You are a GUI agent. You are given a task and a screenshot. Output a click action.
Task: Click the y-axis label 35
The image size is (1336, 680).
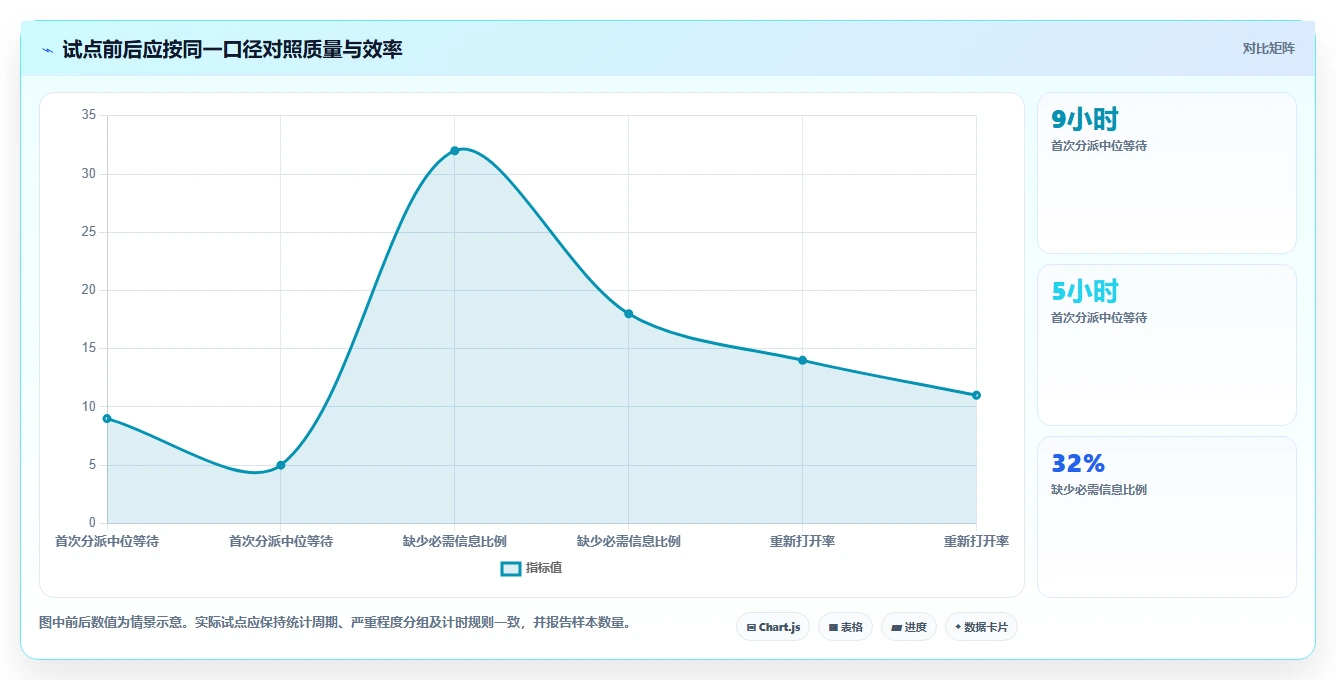coord(88,115)
